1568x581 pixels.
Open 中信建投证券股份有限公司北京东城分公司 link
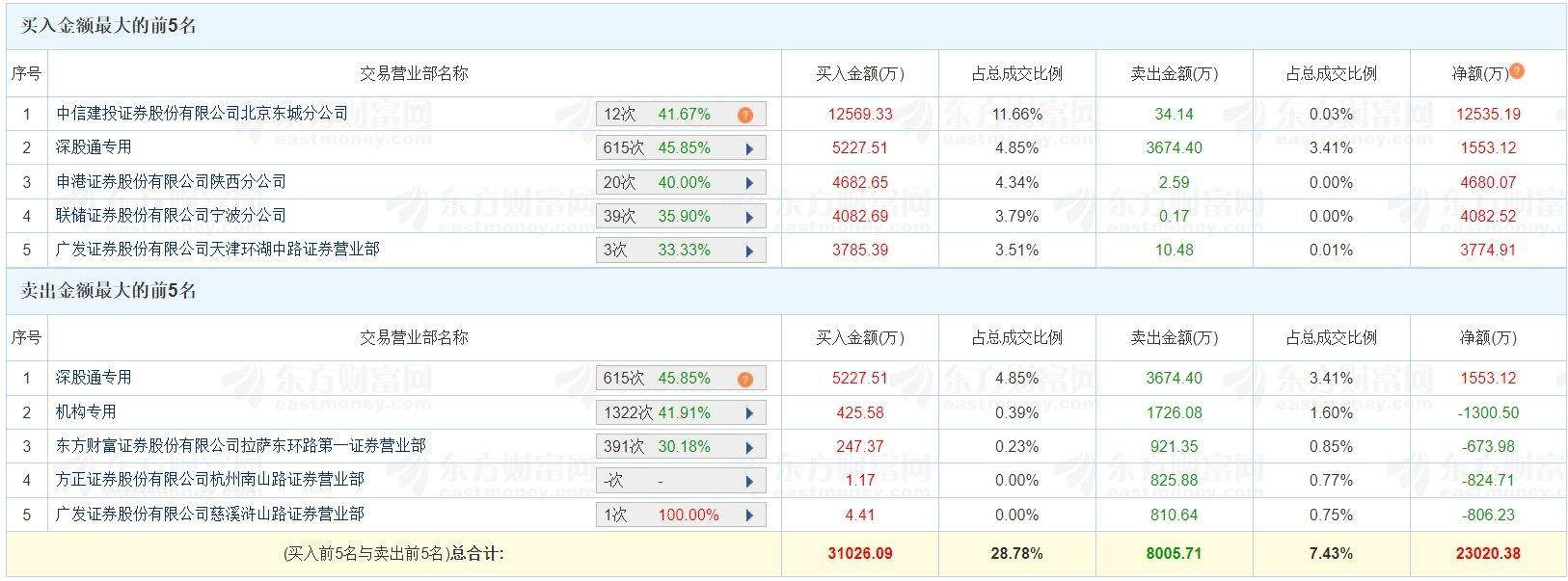tap(202, 114)
